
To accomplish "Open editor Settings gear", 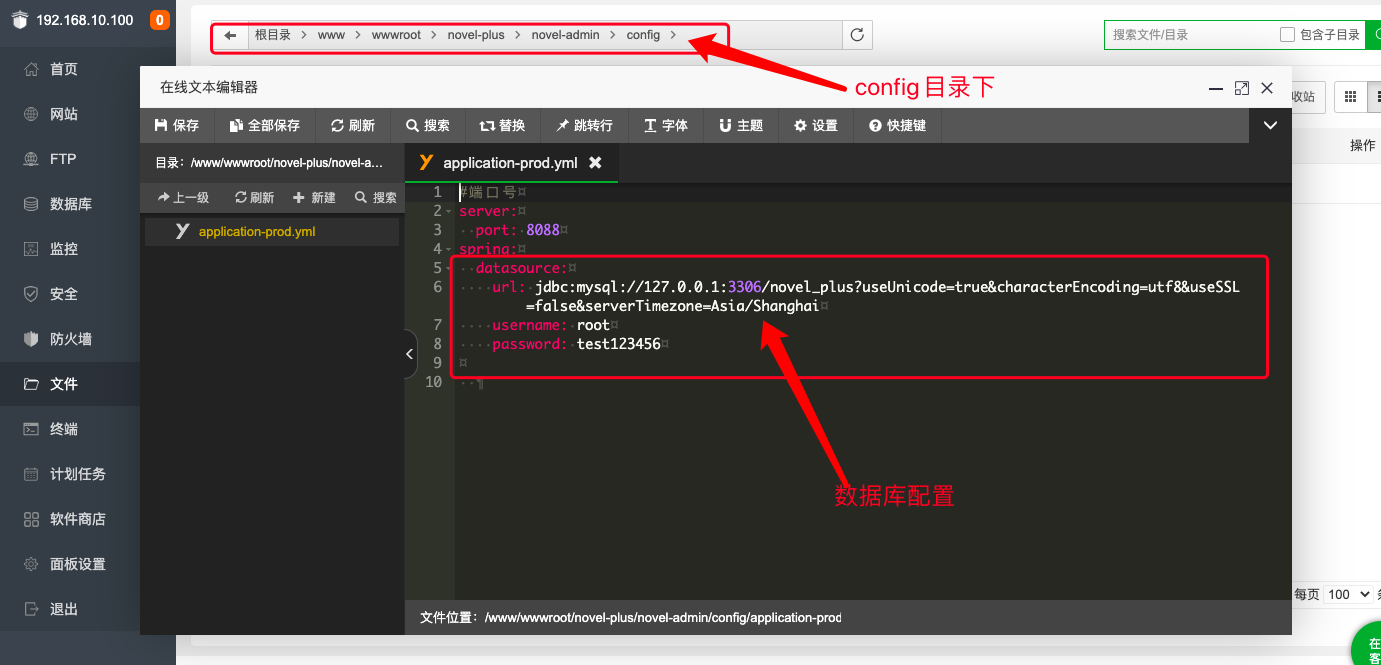I will 816,125.
